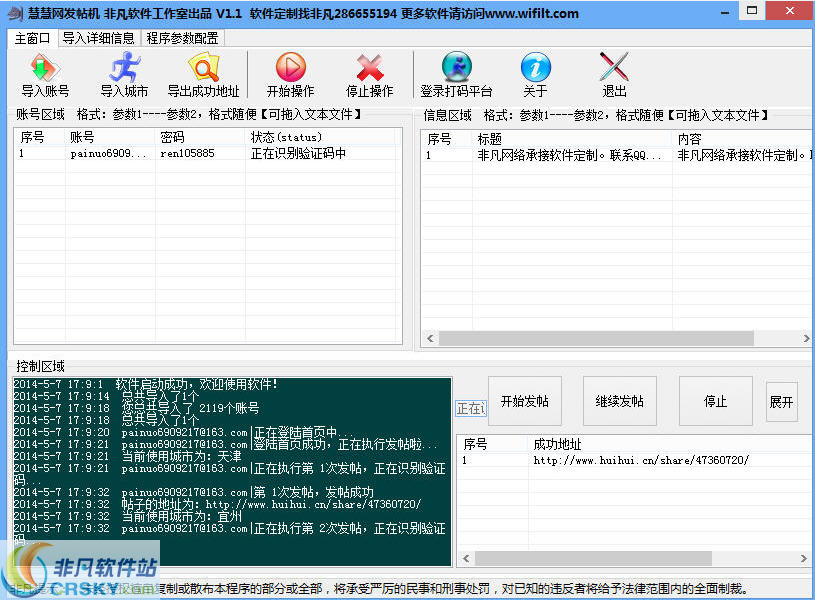
Task: Select success URL http://www.huihui.cn/share/47360720/
Action: [641, 460]
